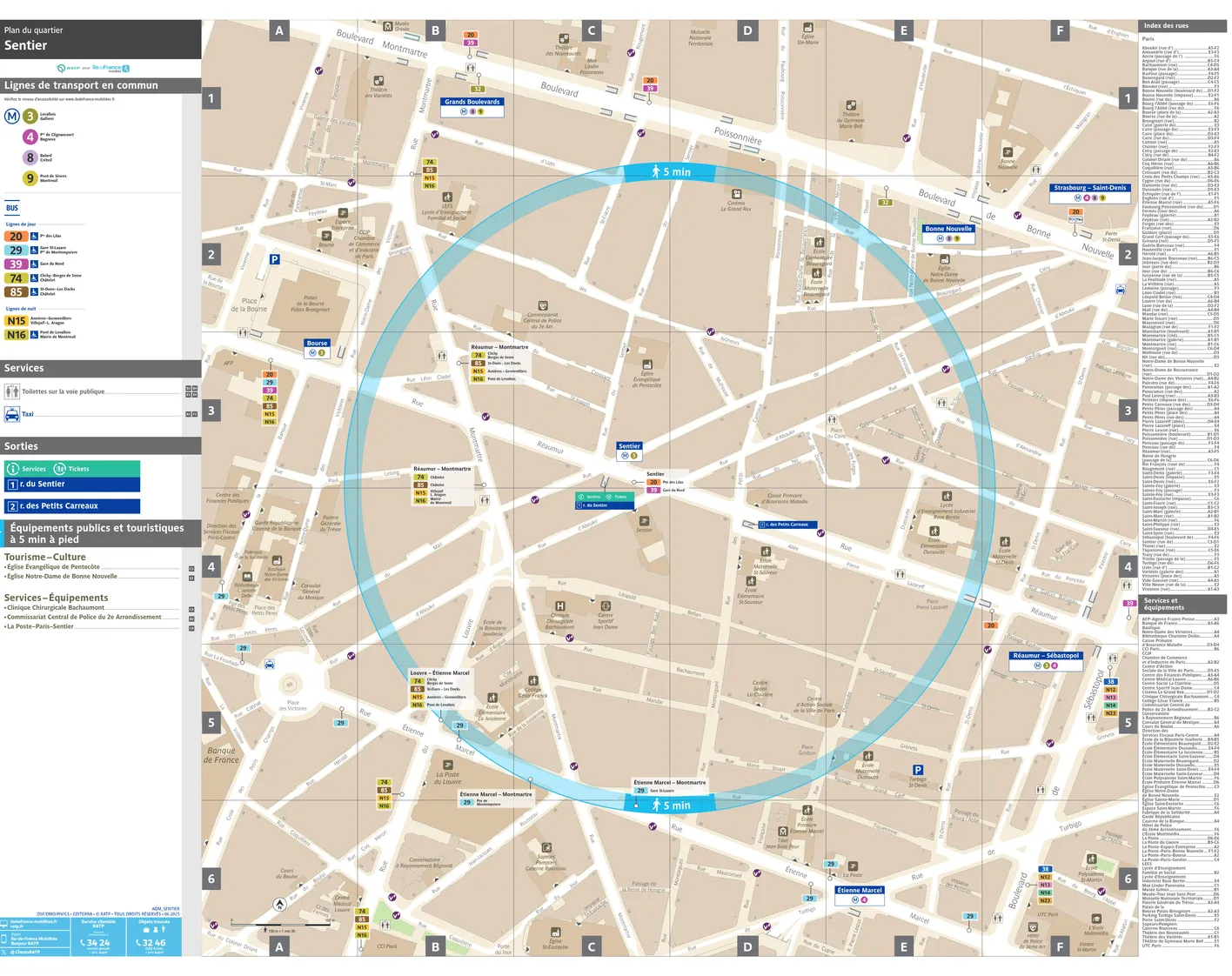
Task: Click the Tickets icon under Sorties
Action: [x=60, y=469]
